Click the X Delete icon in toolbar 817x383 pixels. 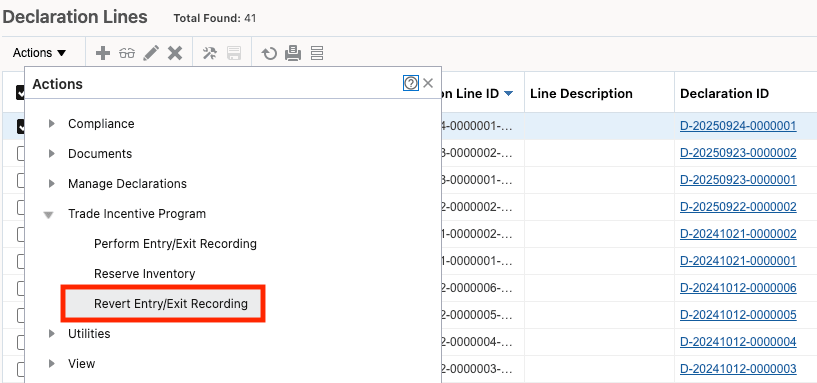tap(175, 53)
